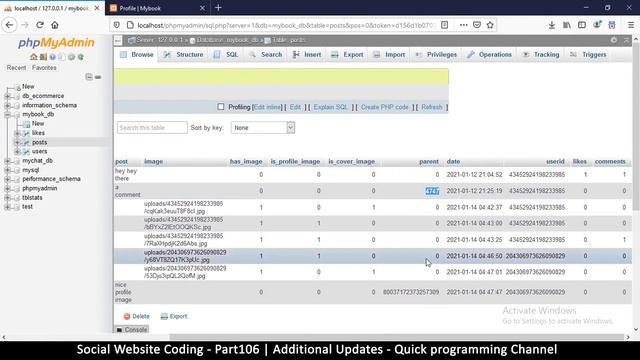The image size is (640, 360).
Task: Expand the performance_schema database node
Action: [7, 179]
